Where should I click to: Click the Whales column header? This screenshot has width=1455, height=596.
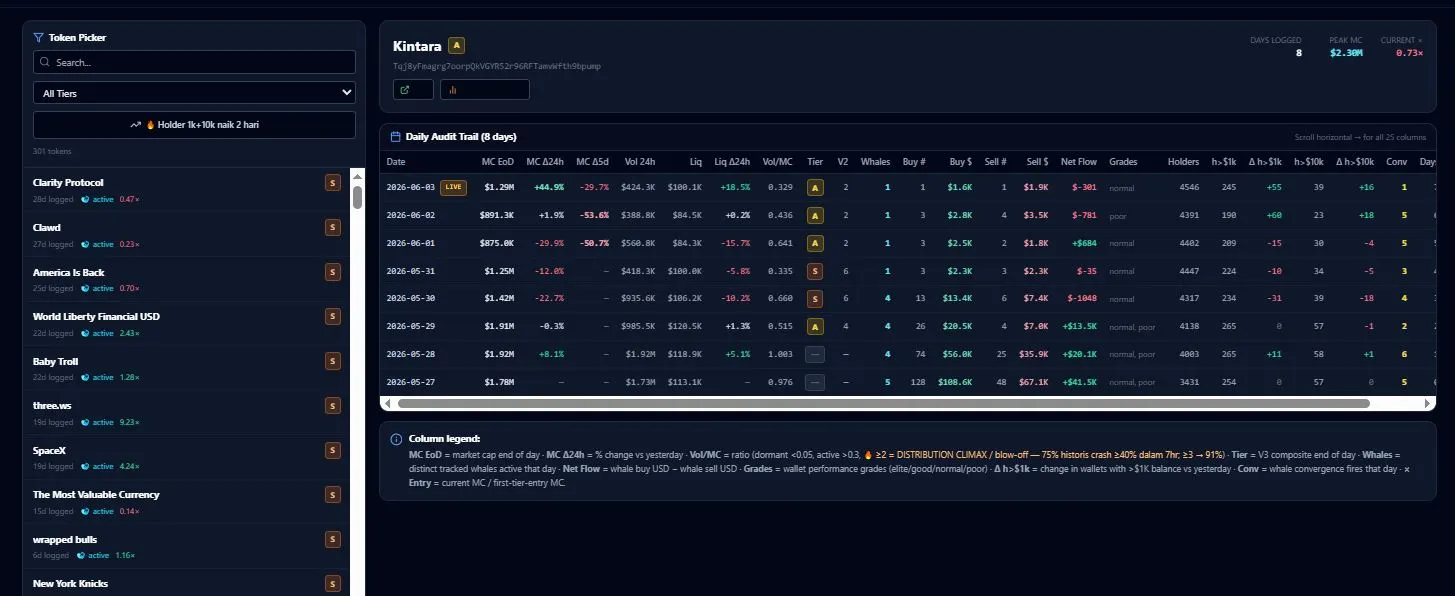[875, 161]
